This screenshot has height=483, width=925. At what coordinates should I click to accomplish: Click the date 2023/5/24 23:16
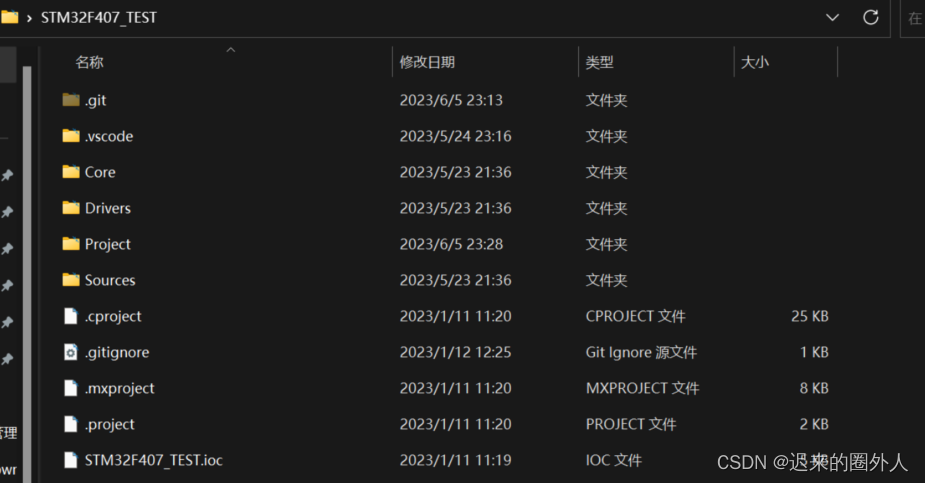(x=455, y=136)
